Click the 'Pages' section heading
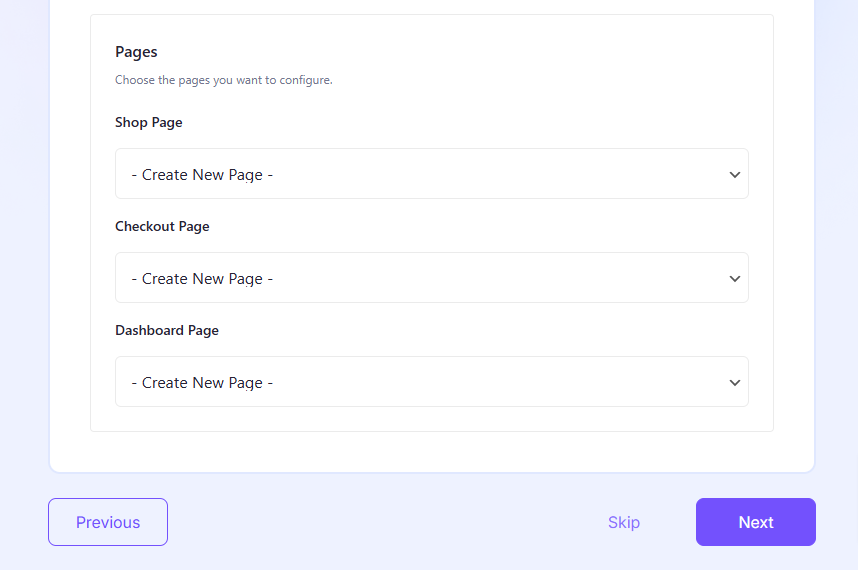 click(x=136, y=52)
